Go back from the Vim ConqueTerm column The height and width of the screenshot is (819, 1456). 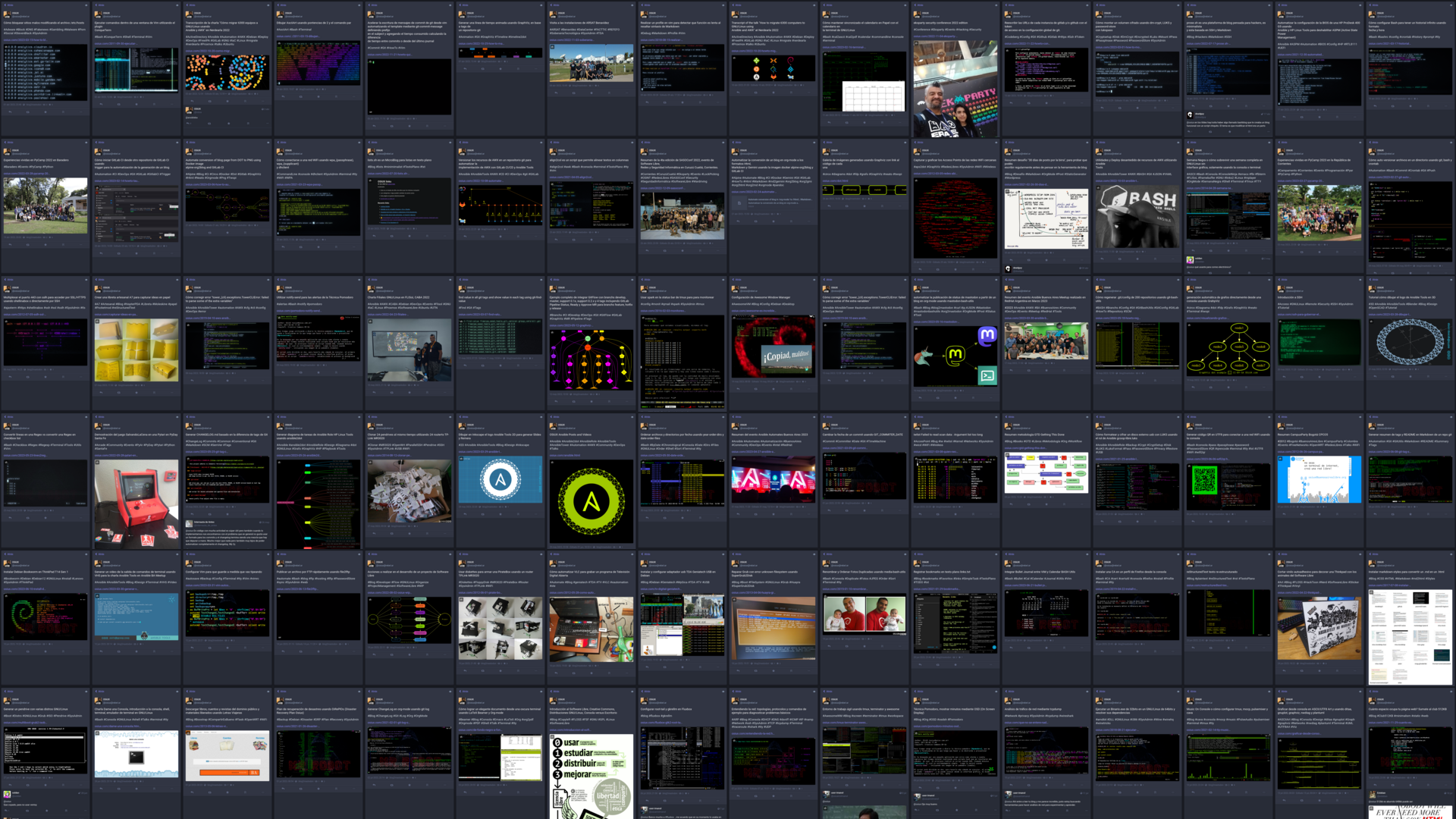tap(100, 5)
